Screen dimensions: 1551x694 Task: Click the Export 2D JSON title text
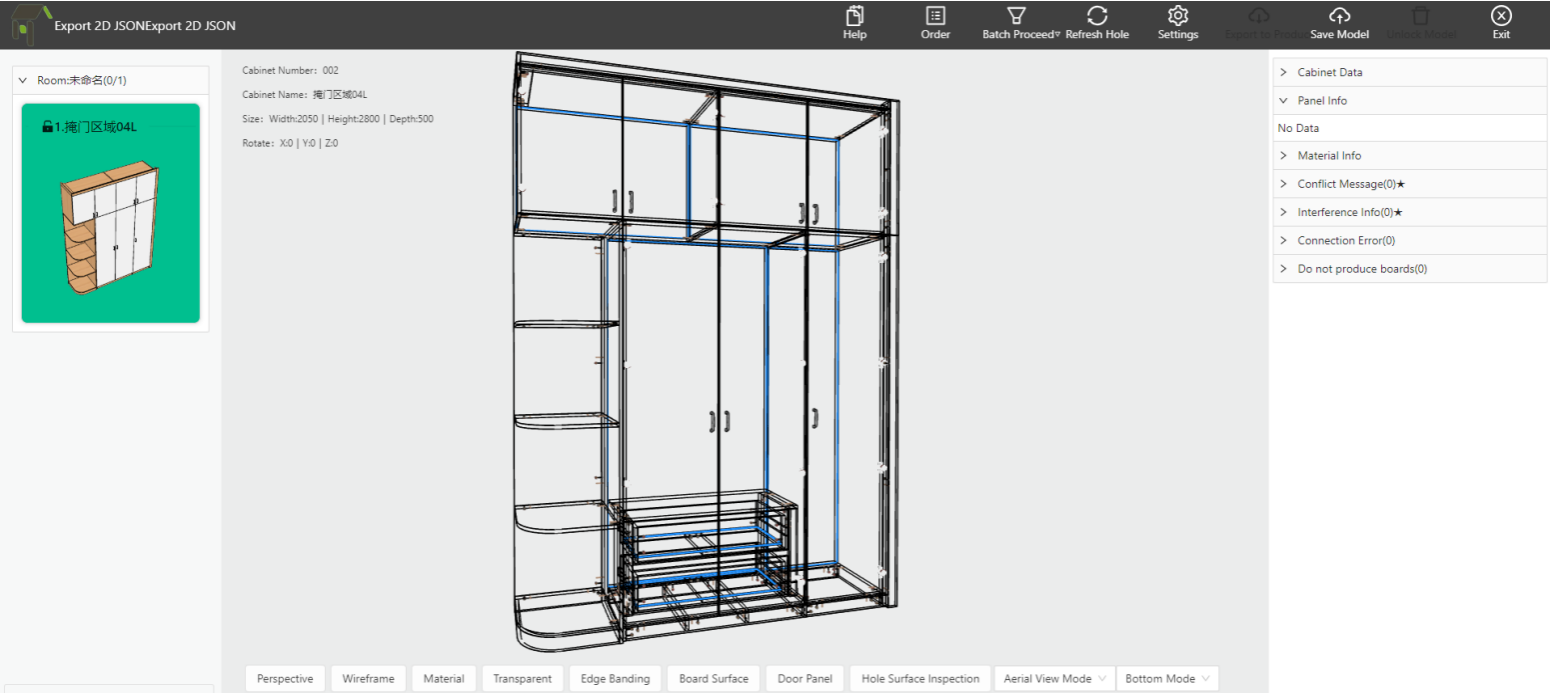point(145,25)
